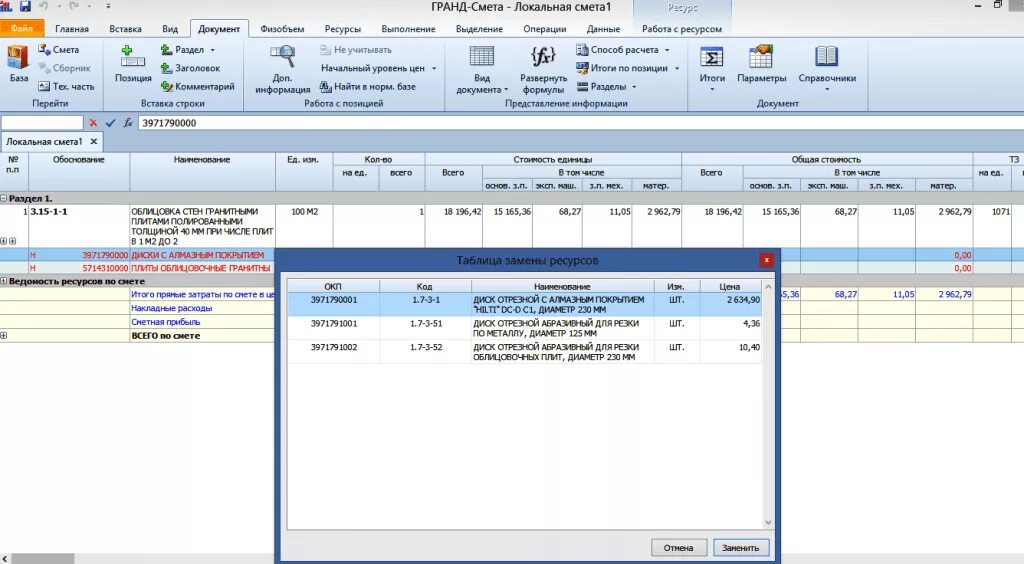Open document Параметры

pos(761,64)
